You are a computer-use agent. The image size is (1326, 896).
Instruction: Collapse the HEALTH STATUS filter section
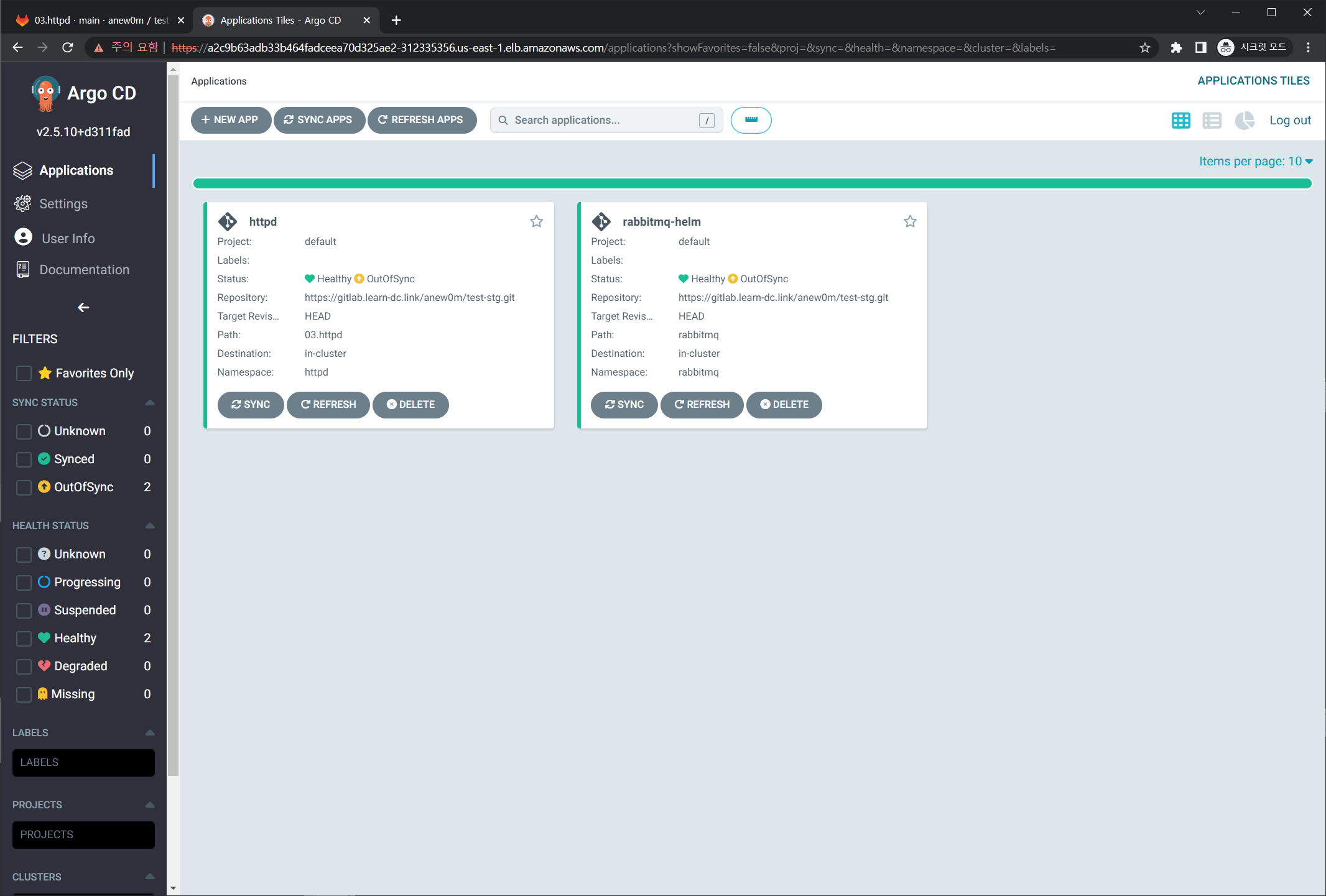[149, 526]
